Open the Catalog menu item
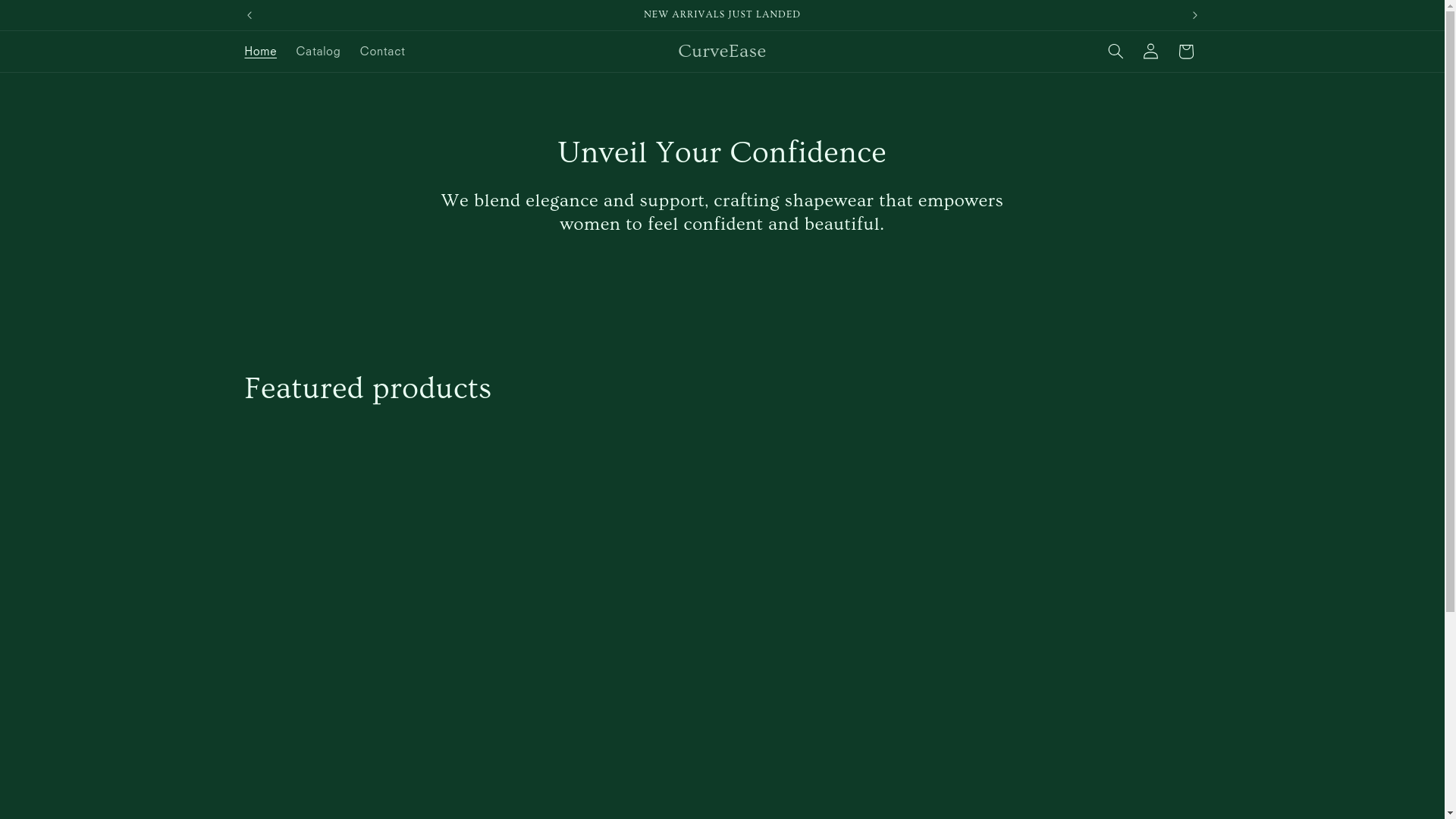Screen dimensions: 1456x819 318,52
